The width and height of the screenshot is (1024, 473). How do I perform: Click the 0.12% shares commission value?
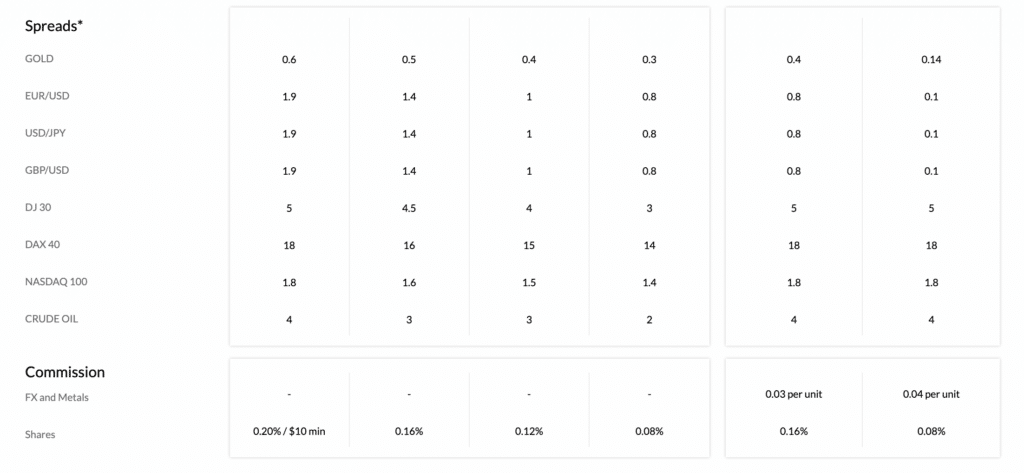(x=529, y=432)
